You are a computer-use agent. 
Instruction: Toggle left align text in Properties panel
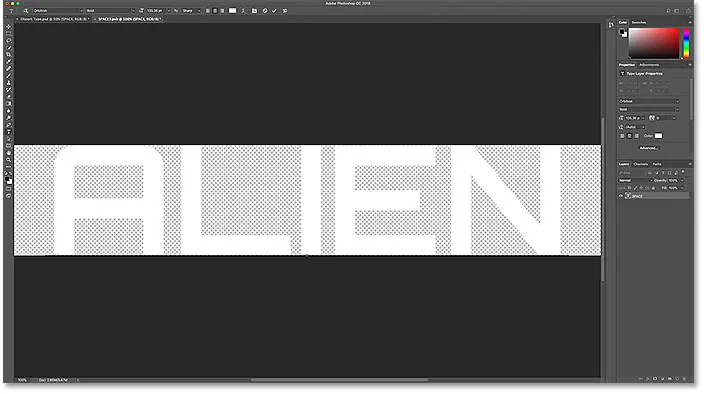pyautogui.click(x=622, y=136)
